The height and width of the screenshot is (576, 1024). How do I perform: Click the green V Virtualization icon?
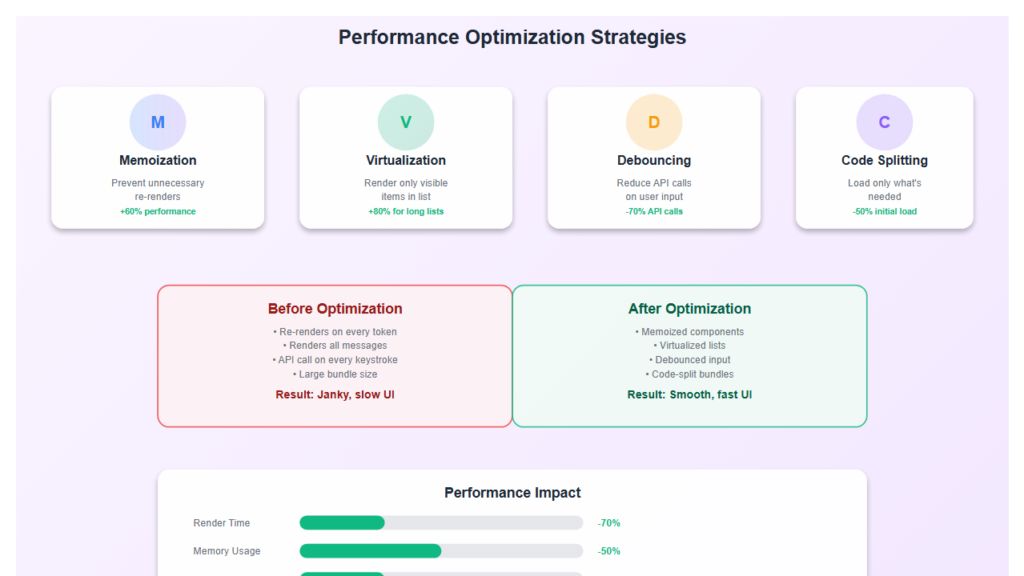[406, 123]
